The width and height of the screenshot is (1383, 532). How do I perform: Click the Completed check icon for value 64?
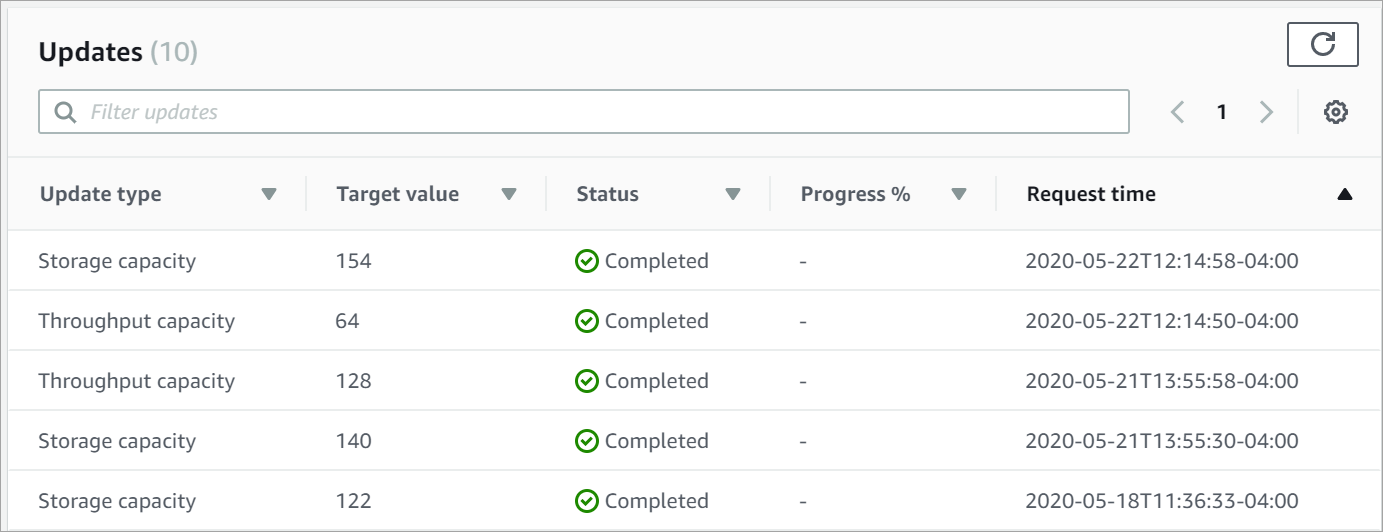click(x=587, y=321)
